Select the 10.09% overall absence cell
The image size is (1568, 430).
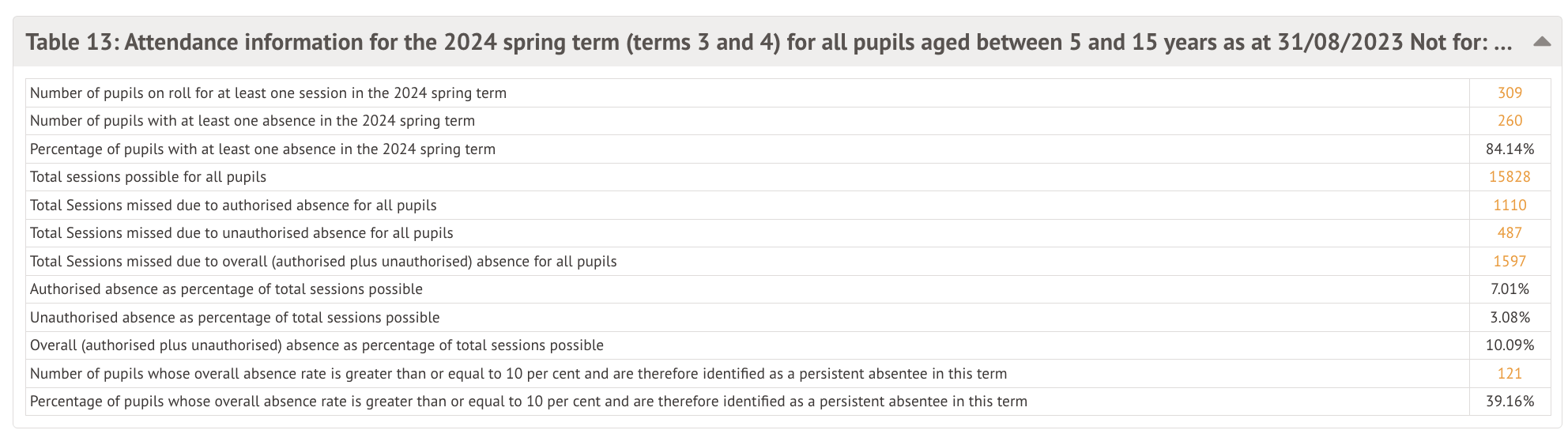pyautogui.click(x=1510, y=345)
